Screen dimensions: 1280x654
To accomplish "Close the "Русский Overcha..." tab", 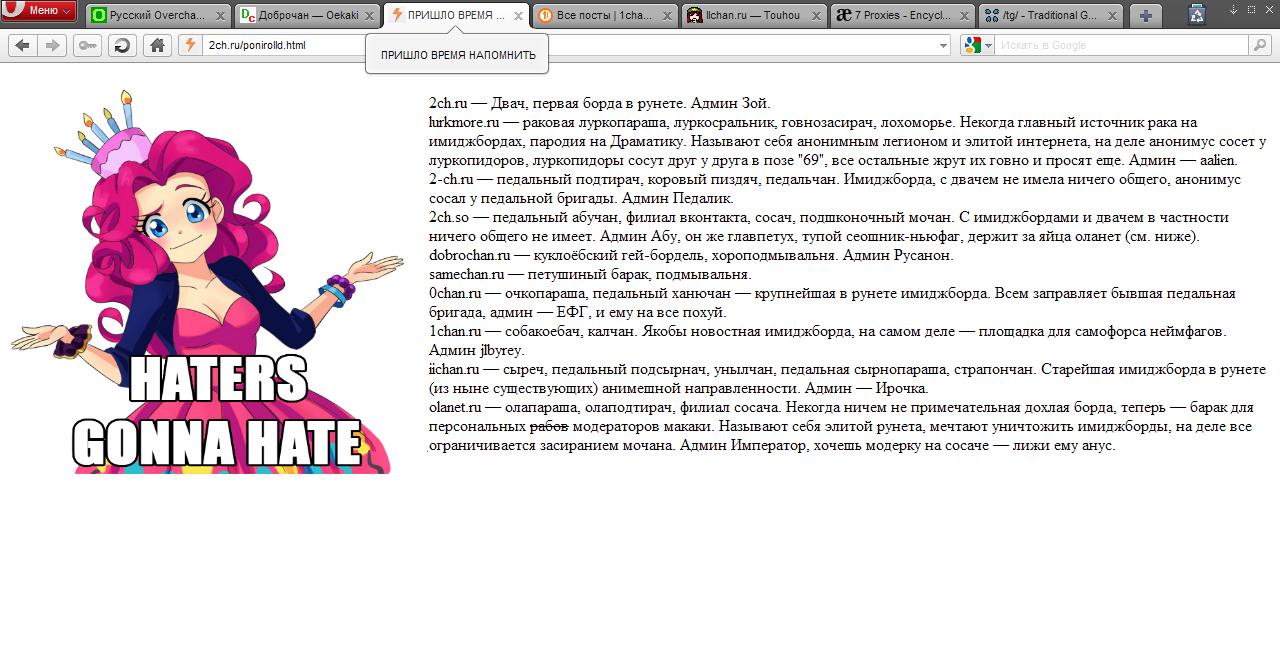I will click(x=222, y=15).
